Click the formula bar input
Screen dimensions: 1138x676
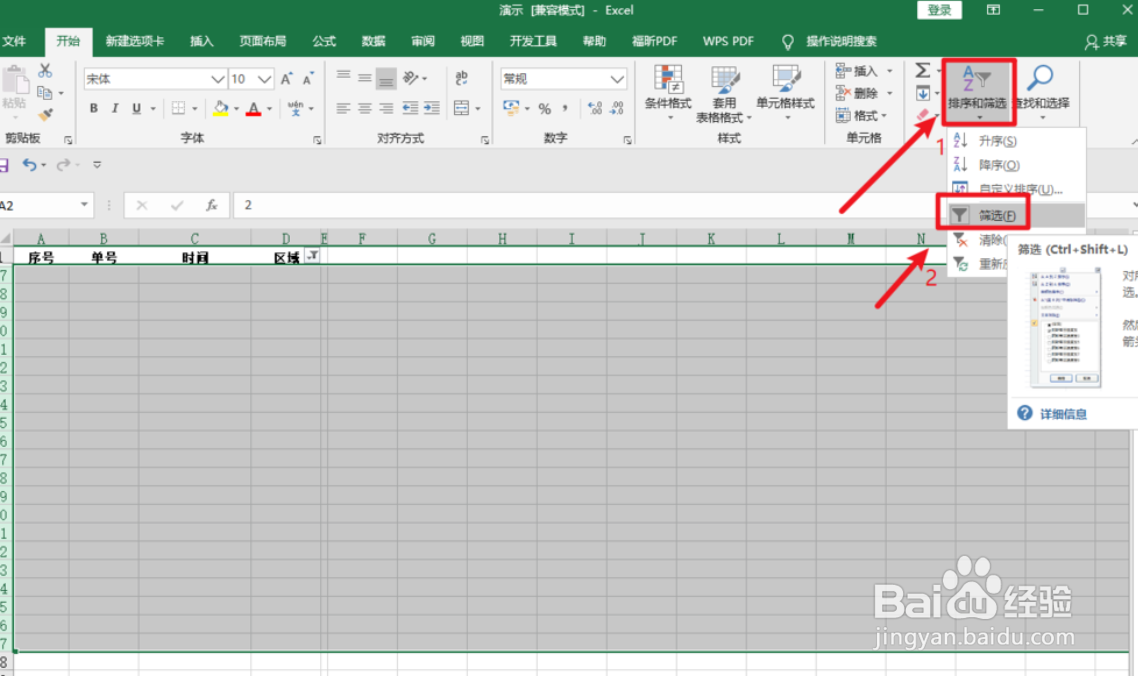682,205
